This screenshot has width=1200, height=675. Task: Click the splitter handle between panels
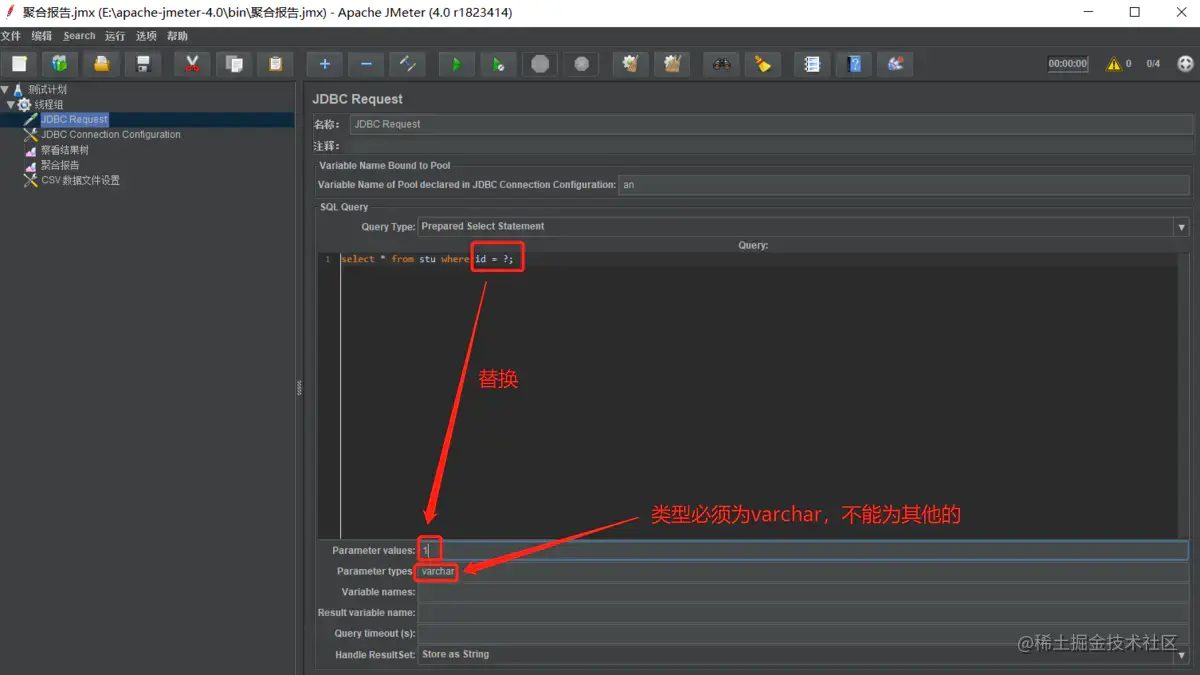299,389
